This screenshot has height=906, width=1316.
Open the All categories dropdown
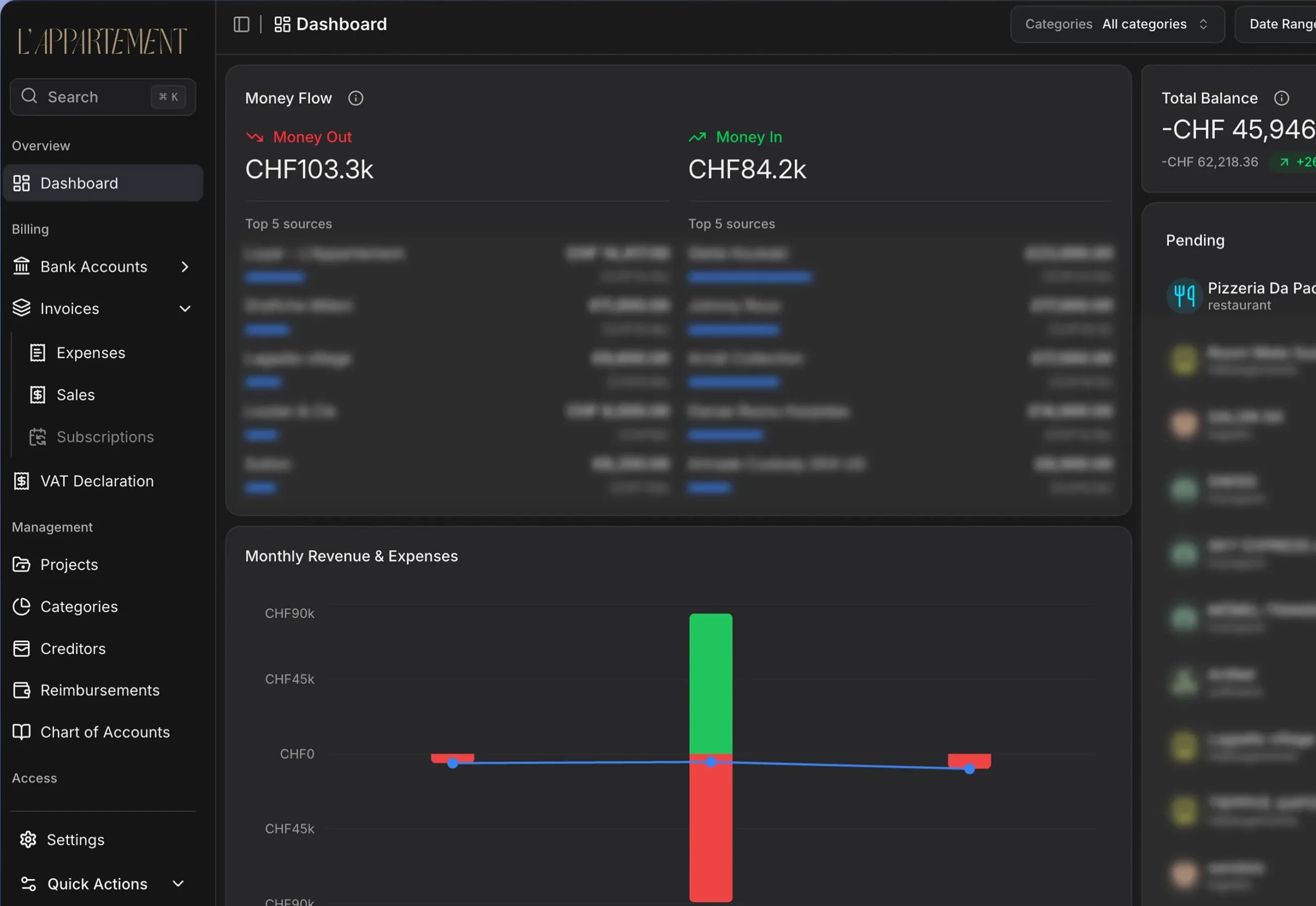pos(1144,24)
